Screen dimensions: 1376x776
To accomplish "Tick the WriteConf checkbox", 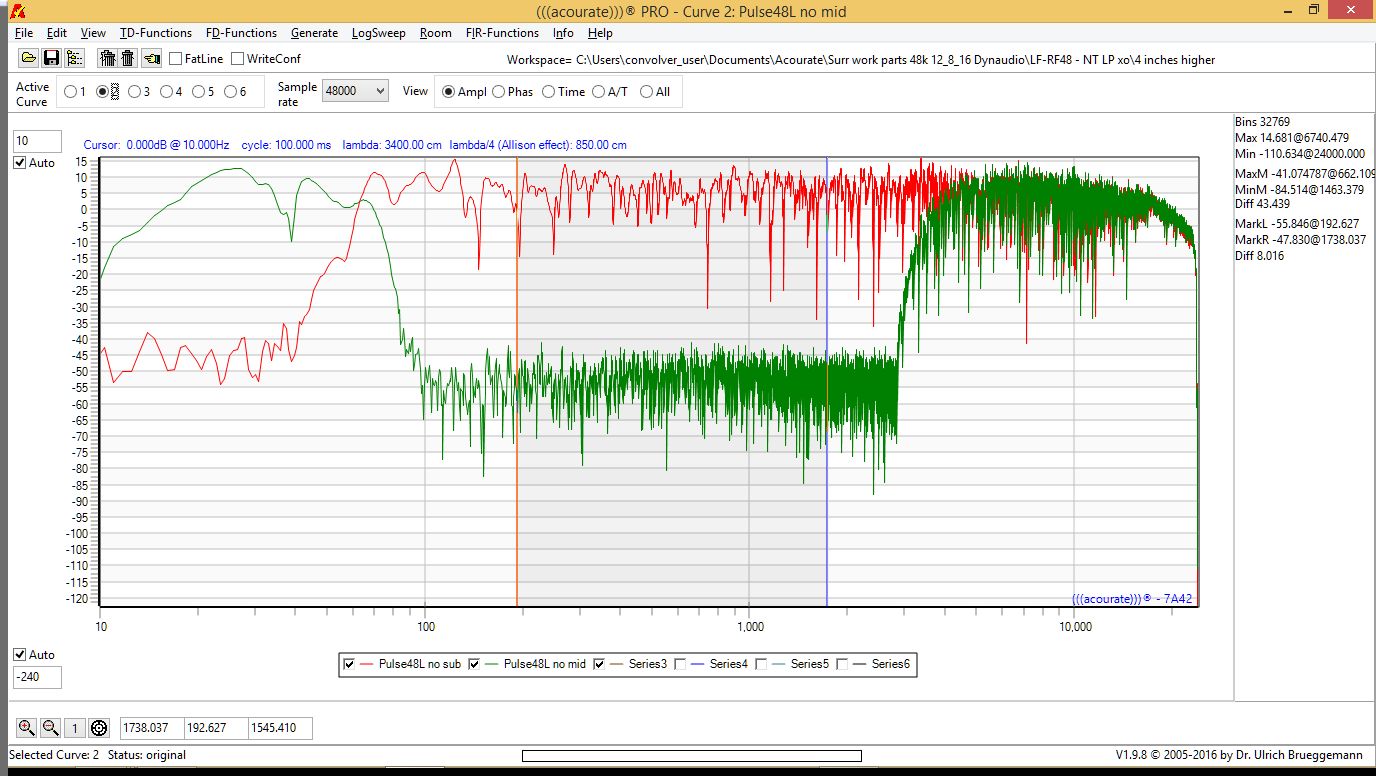I will coord(237,59).
